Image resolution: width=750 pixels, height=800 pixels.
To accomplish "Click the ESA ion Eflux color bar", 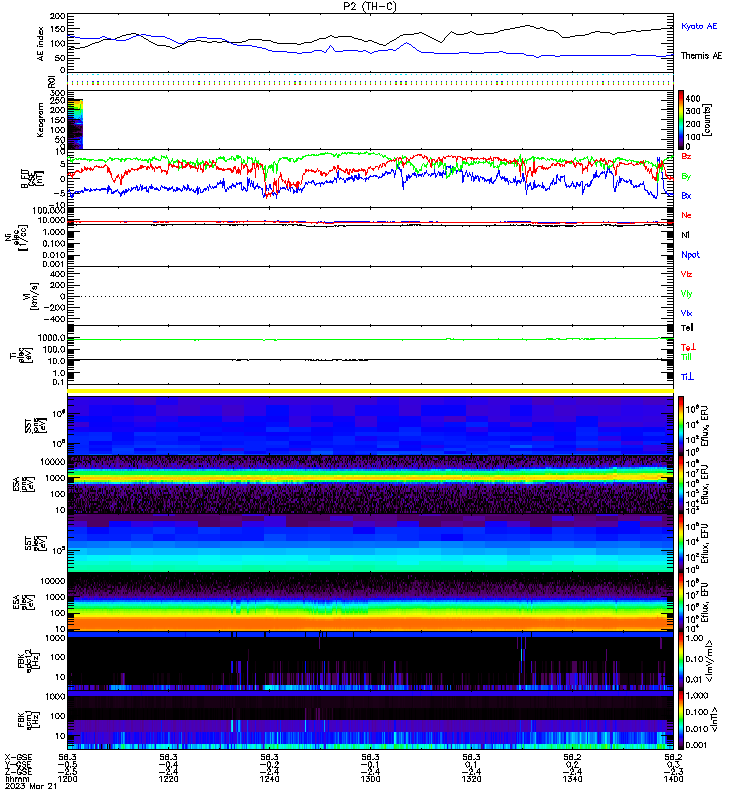I will pyautogui.click(x=681, y=485).
